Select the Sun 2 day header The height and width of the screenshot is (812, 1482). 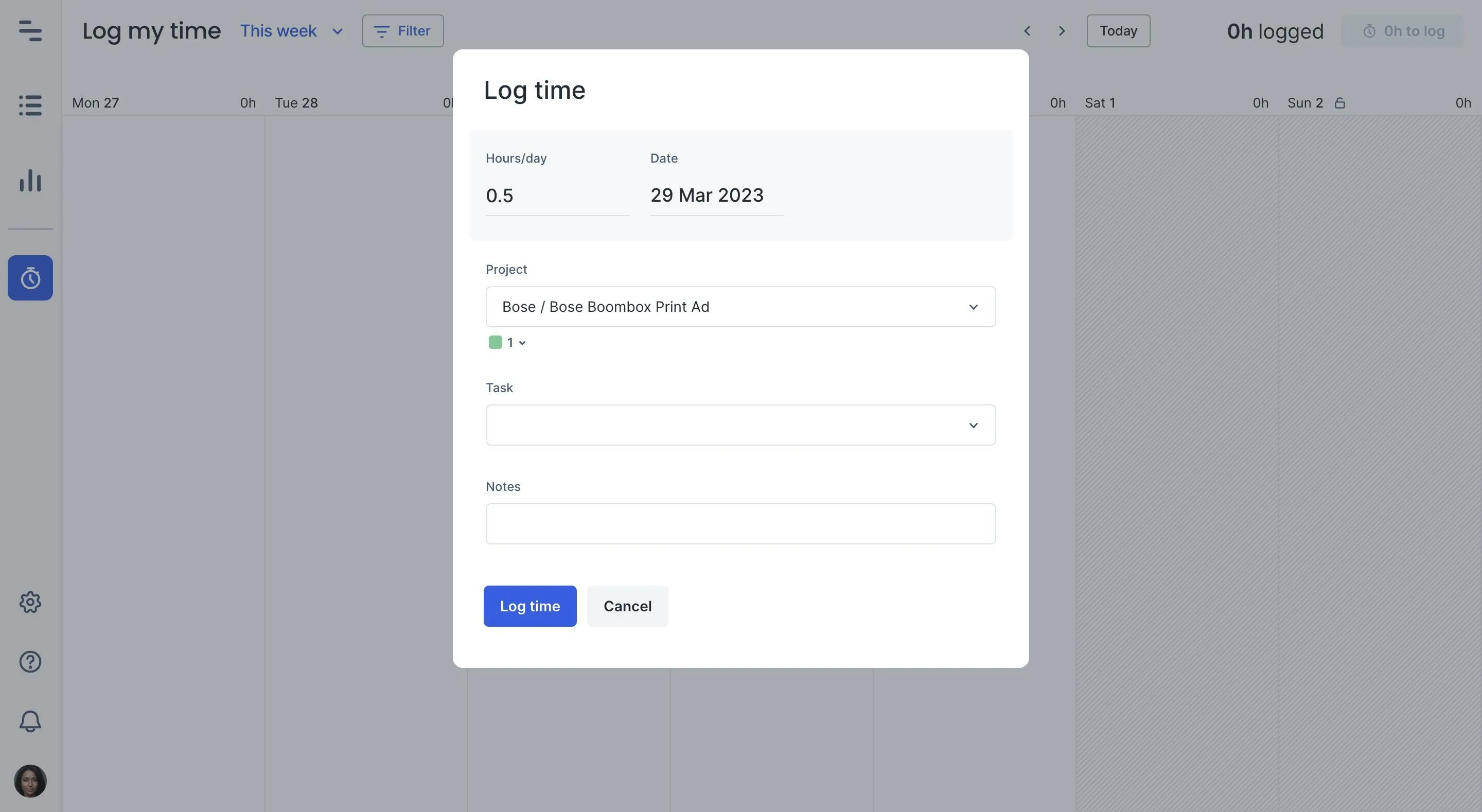click(1305, 103)
